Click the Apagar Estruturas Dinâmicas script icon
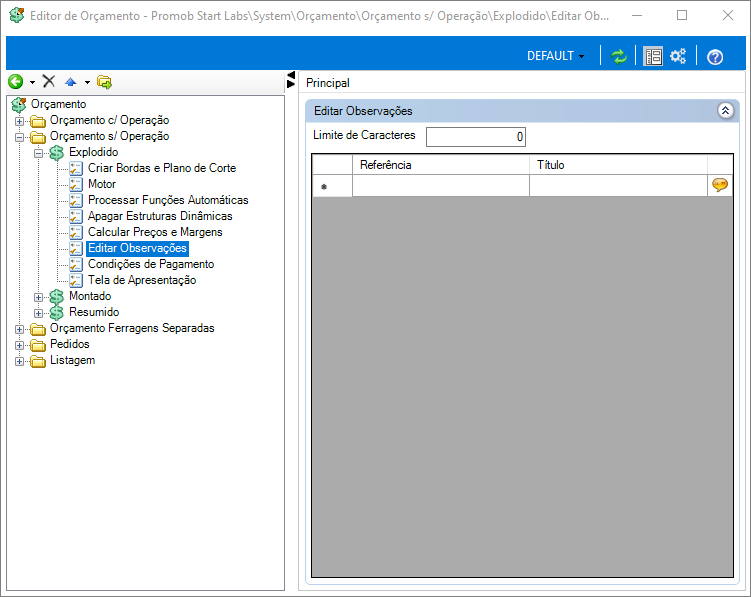 [x=76, y=217]
